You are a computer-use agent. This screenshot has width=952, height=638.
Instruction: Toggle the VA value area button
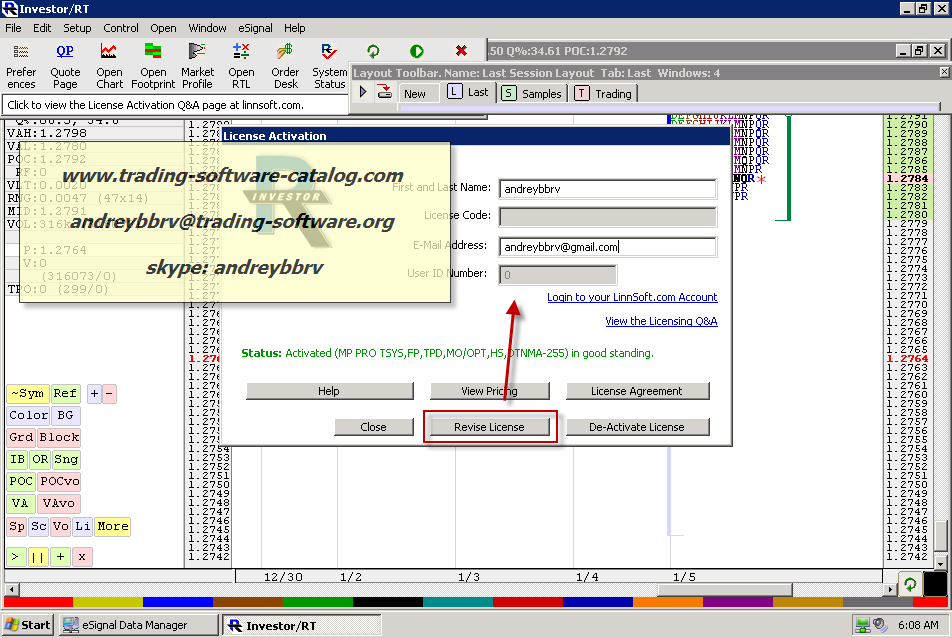click(x=19, y=504)
